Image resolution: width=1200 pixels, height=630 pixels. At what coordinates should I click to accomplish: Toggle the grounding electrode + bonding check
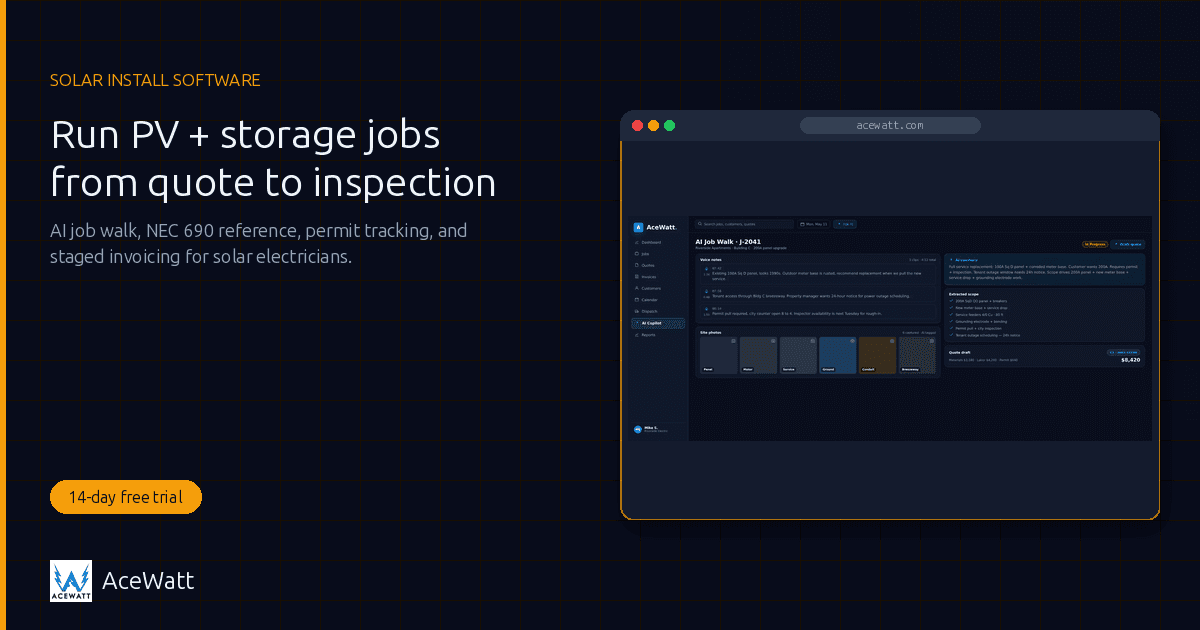(951, 321)
